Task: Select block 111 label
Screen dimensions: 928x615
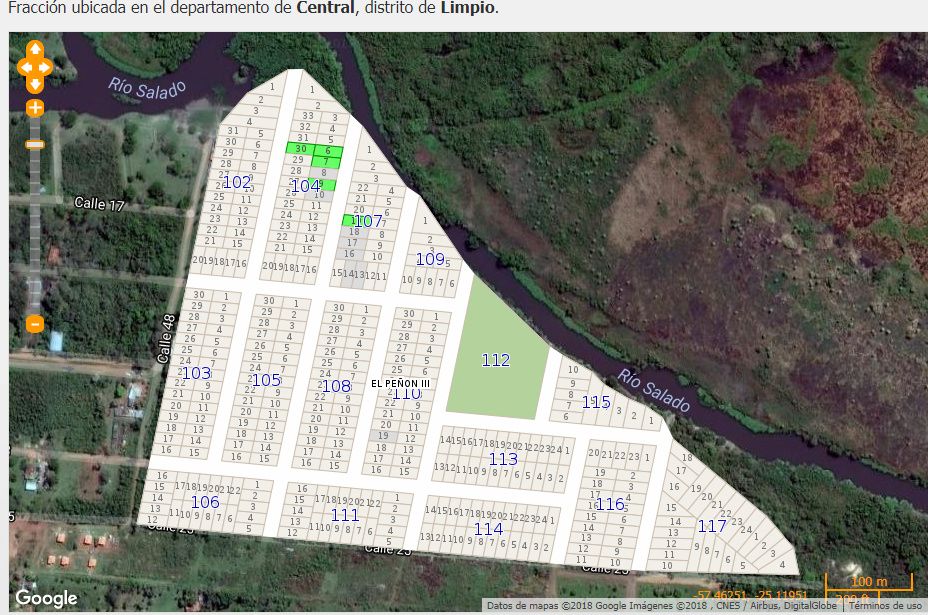Action: tap(345, 515)
